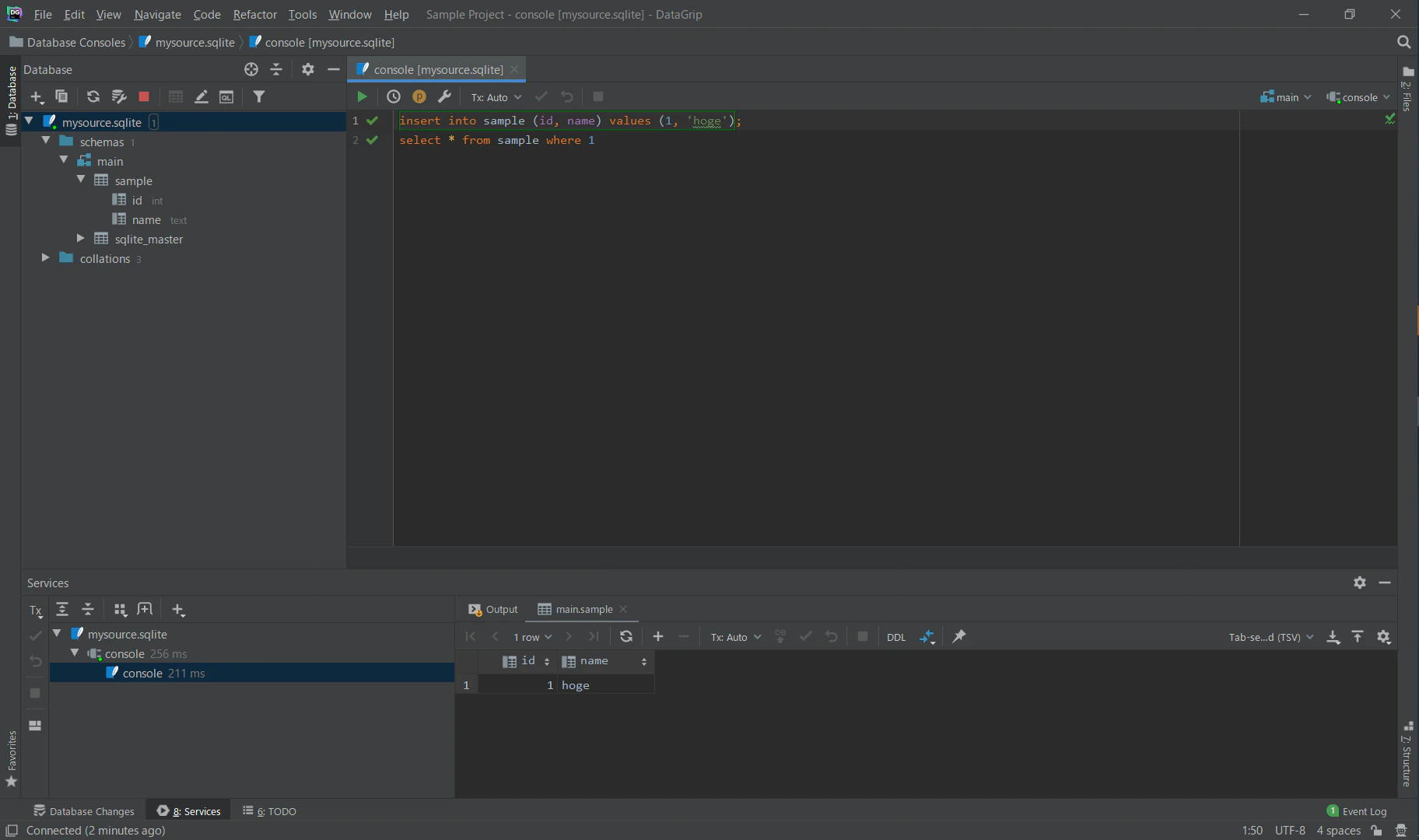Open console settings with the wrench icon
The height and width of the screenshot is (840, 1419).
444,96
